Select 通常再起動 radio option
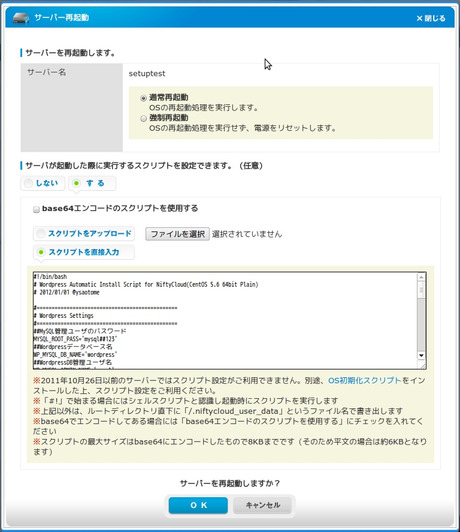This screenshot has height=532, width=460. (143, 98)
